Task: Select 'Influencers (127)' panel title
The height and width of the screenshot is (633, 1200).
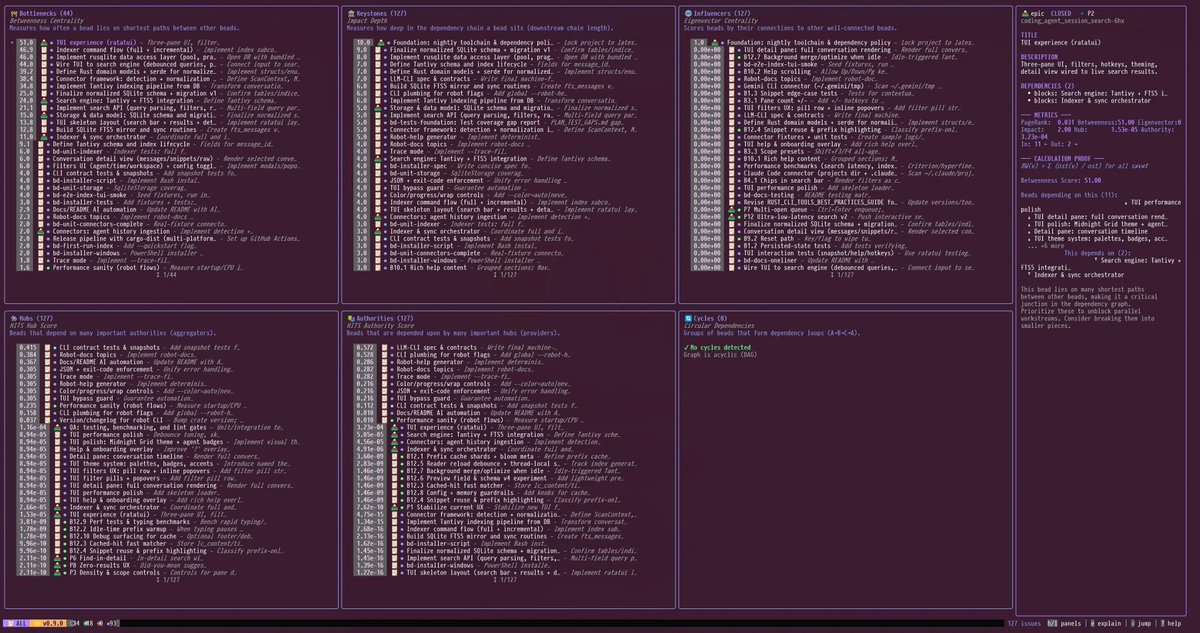Action: pyautogui.click(x=722, y=13)
